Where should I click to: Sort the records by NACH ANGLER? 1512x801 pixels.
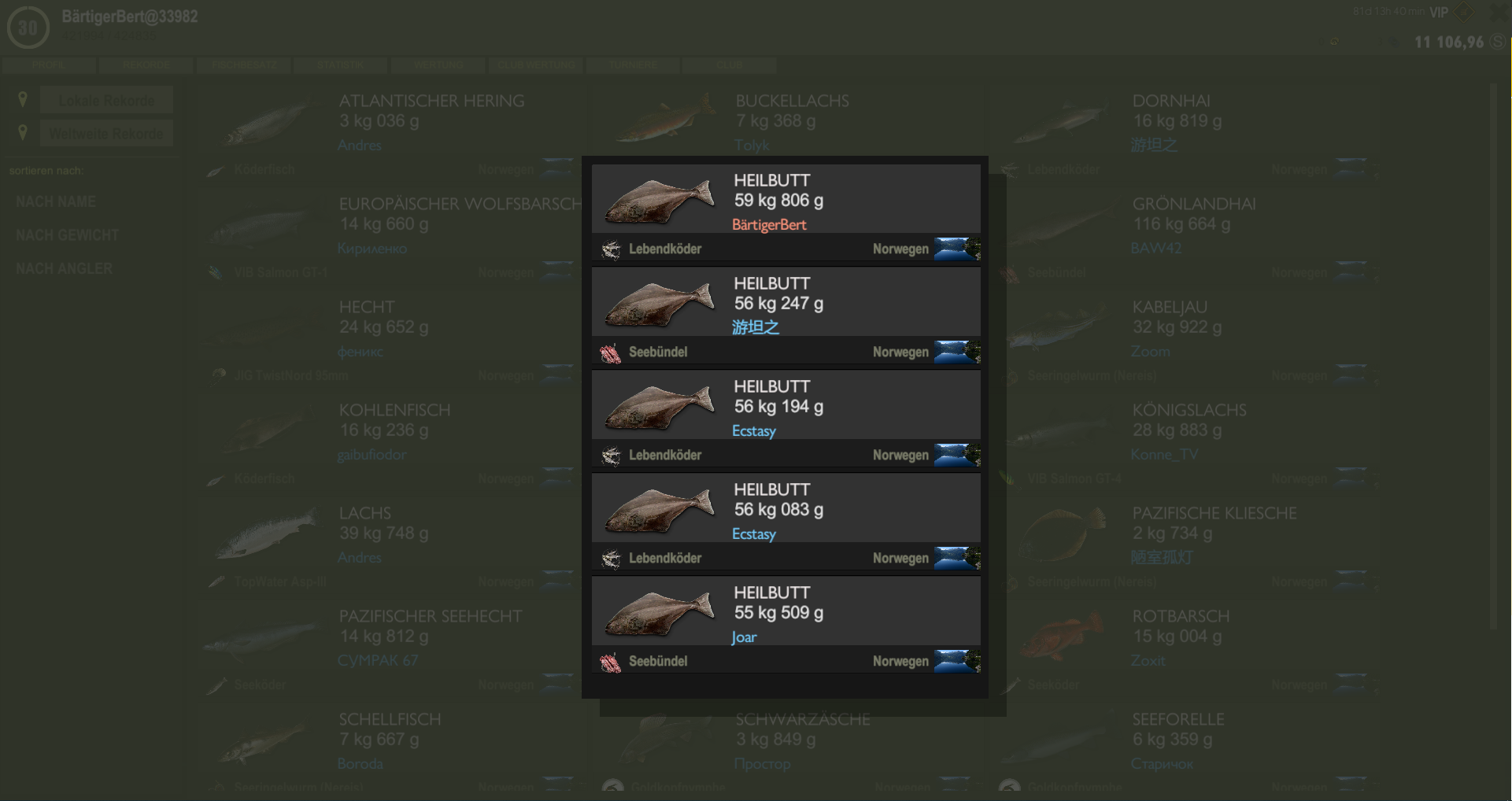65,269
